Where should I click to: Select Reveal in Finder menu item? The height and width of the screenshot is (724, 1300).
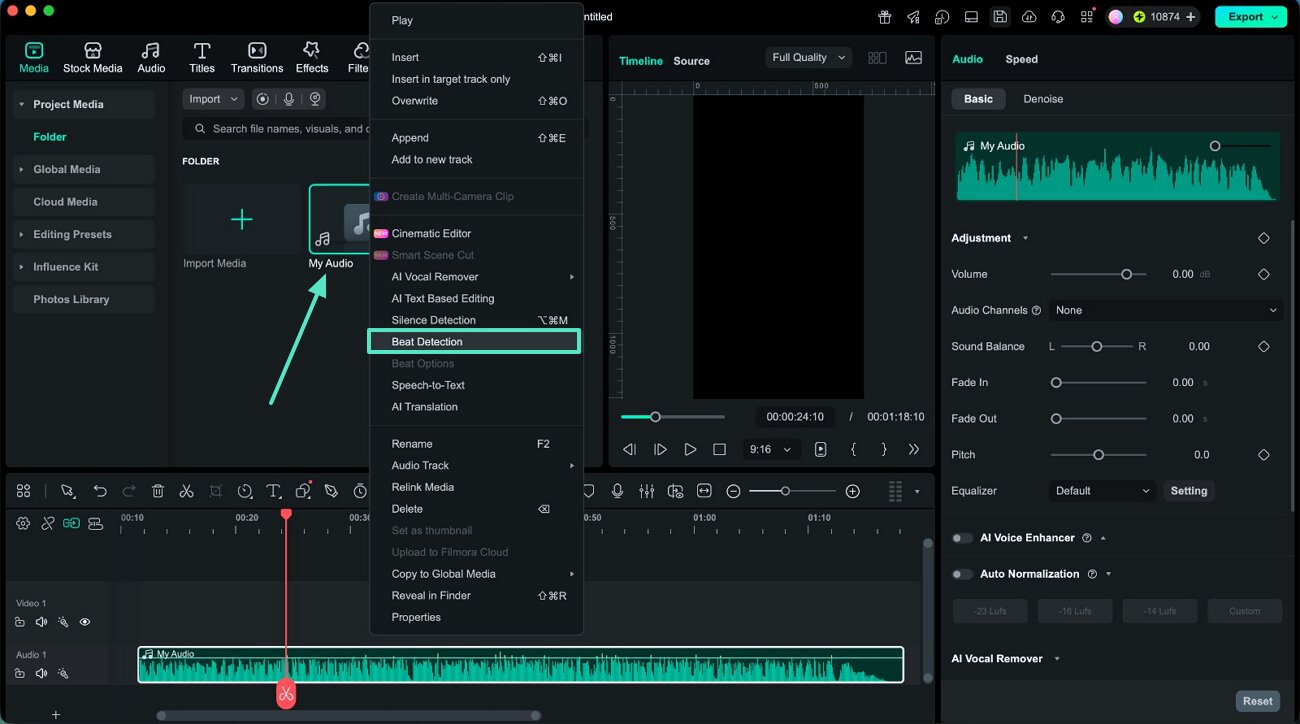tap(476, 596)
